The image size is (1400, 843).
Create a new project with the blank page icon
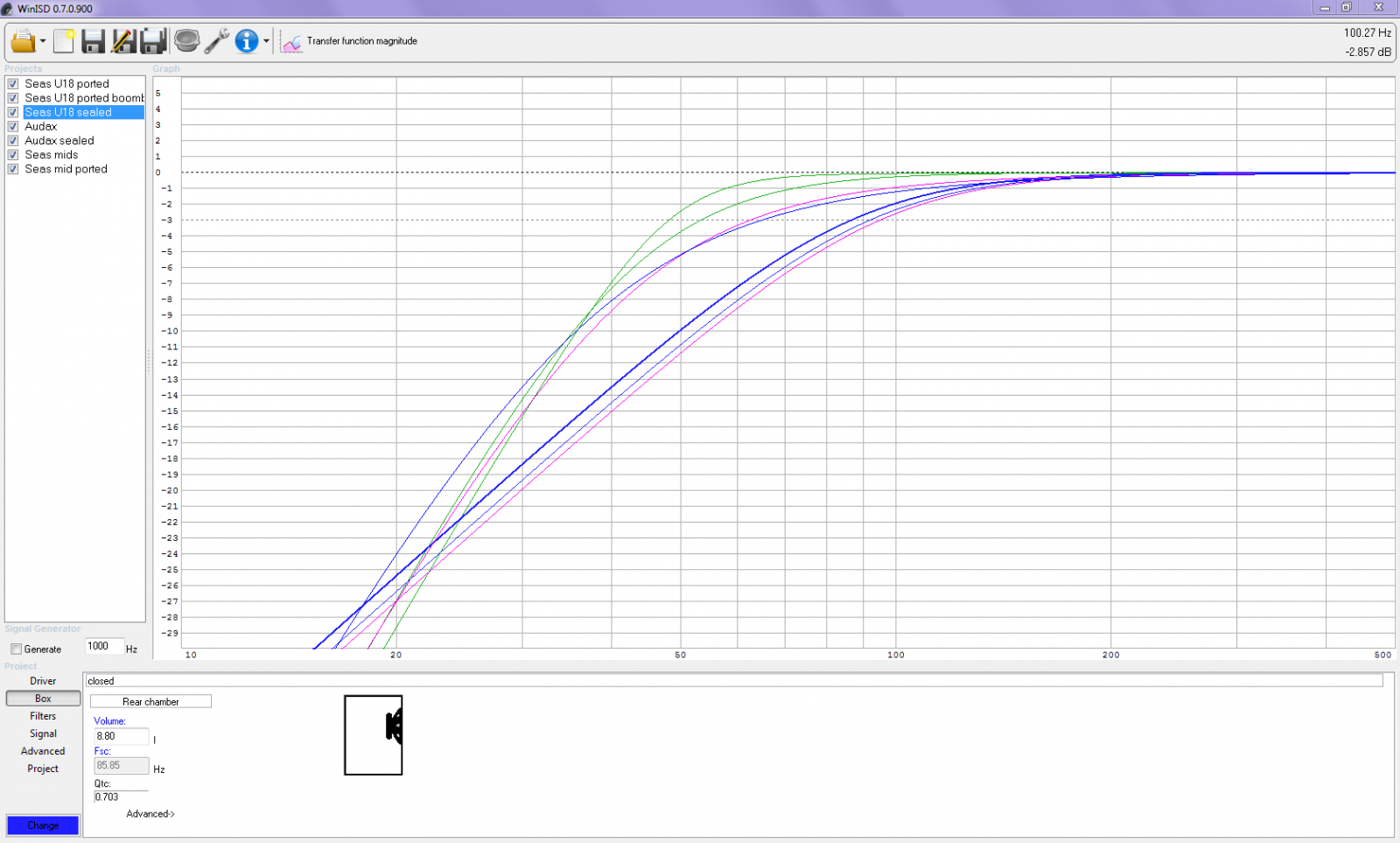[x=64, y=41]
